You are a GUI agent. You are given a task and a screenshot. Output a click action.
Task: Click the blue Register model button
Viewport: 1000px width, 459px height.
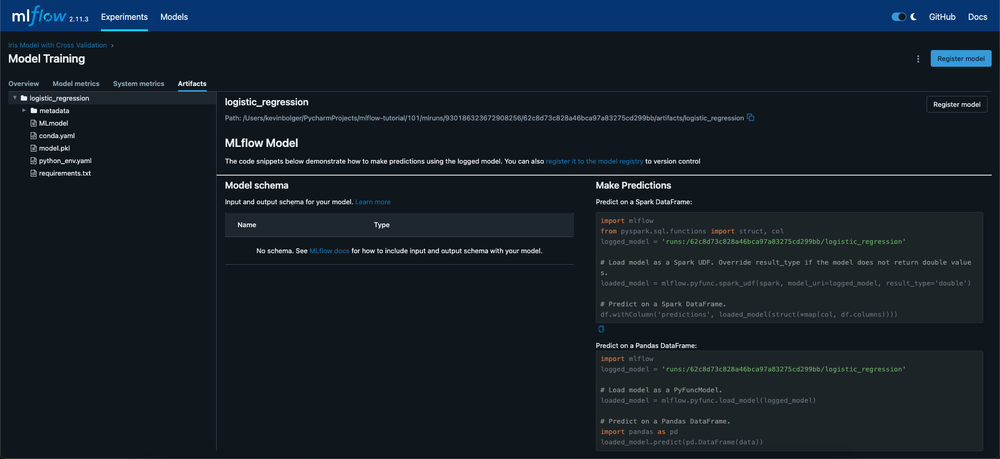click(961, 58)
